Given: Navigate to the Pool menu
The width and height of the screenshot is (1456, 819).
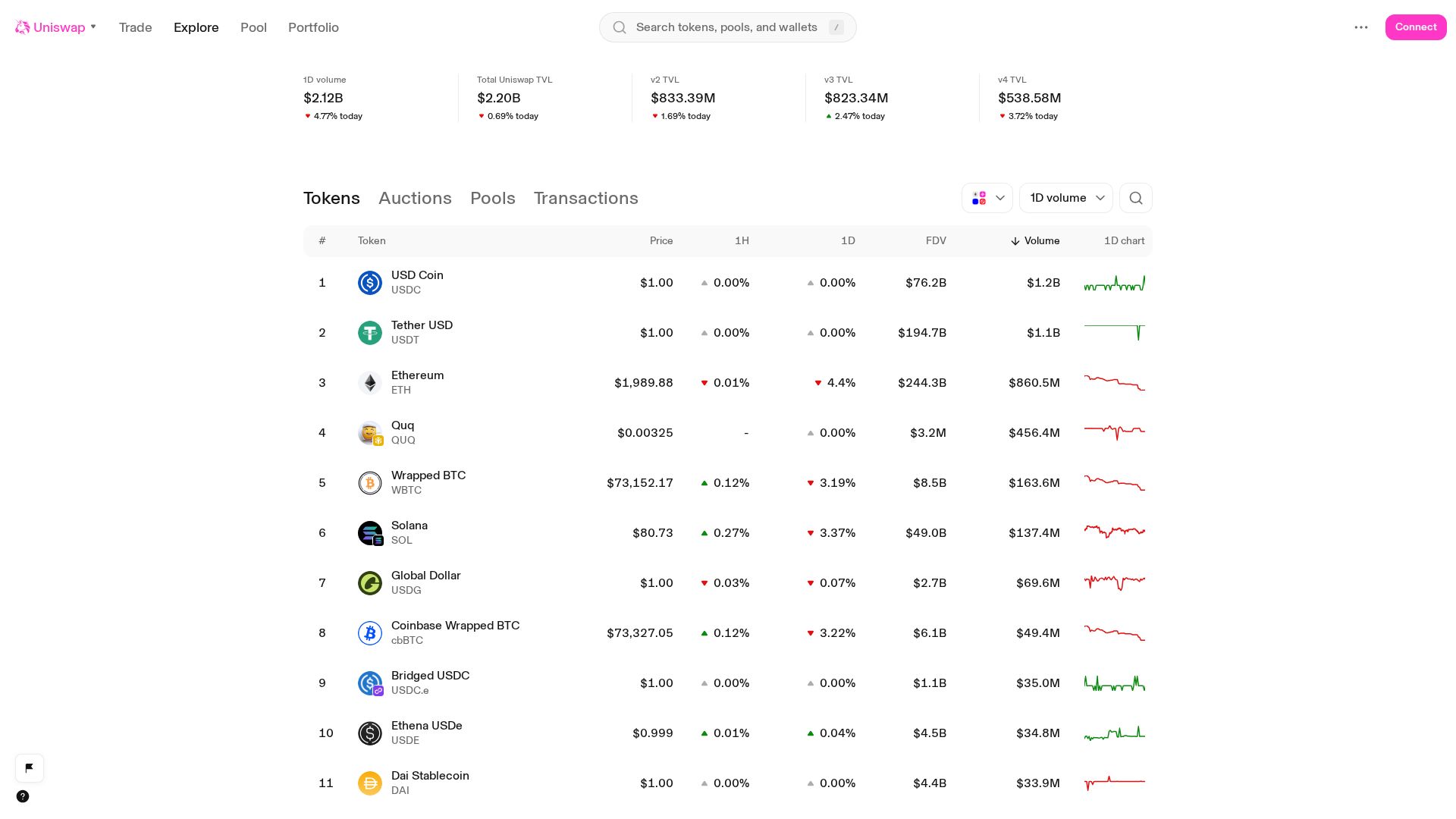Looking at the screenshot, I should [253, 27].
